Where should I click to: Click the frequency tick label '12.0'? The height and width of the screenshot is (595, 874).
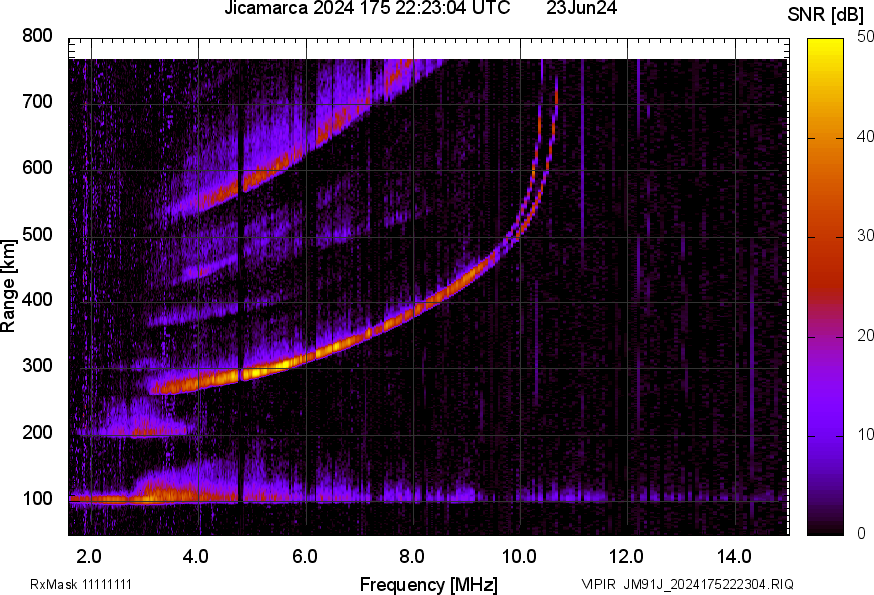tap(627, 557)
